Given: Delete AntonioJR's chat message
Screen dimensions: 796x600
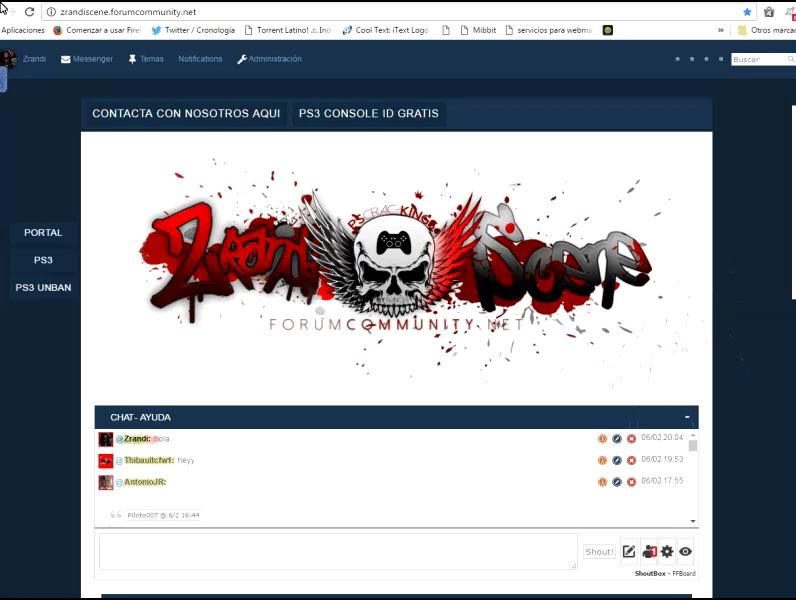Looking at the screenshot, I should 631,482.
